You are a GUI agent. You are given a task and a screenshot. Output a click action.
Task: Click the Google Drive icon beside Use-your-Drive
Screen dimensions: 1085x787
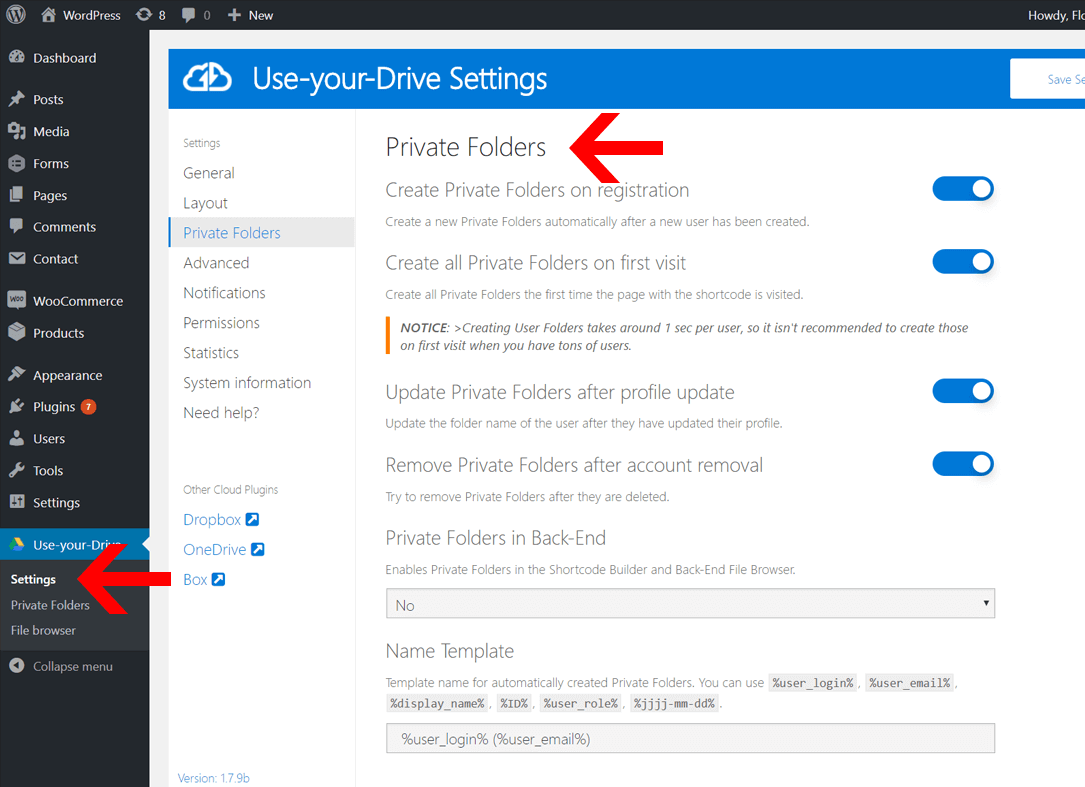[x=17, y=544]
